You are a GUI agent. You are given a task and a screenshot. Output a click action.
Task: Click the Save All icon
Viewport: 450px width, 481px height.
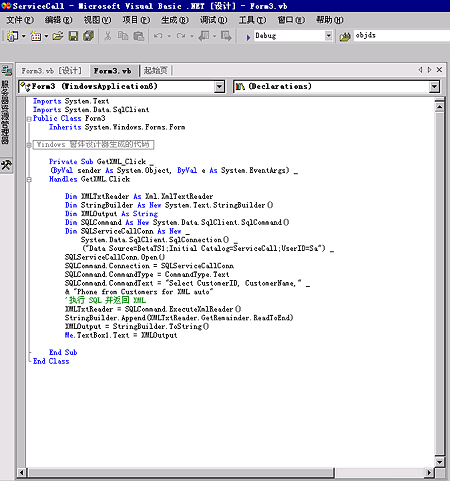click(88, 36)
